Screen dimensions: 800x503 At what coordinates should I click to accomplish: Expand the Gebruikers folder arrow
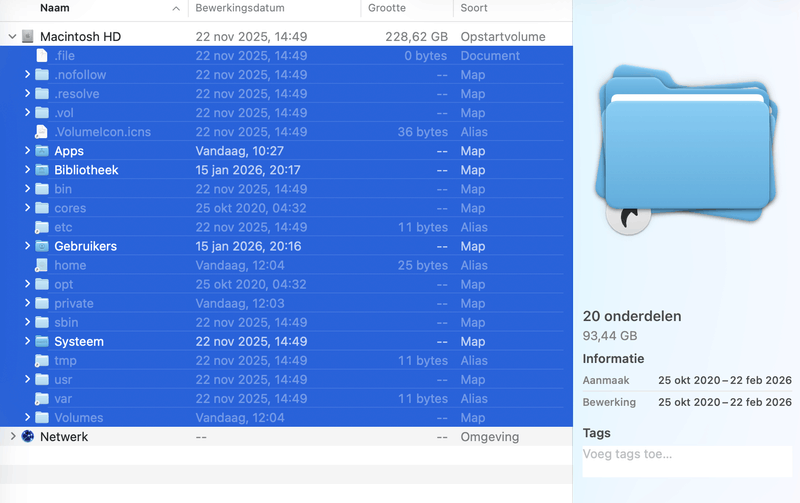[x=28, y=246]
